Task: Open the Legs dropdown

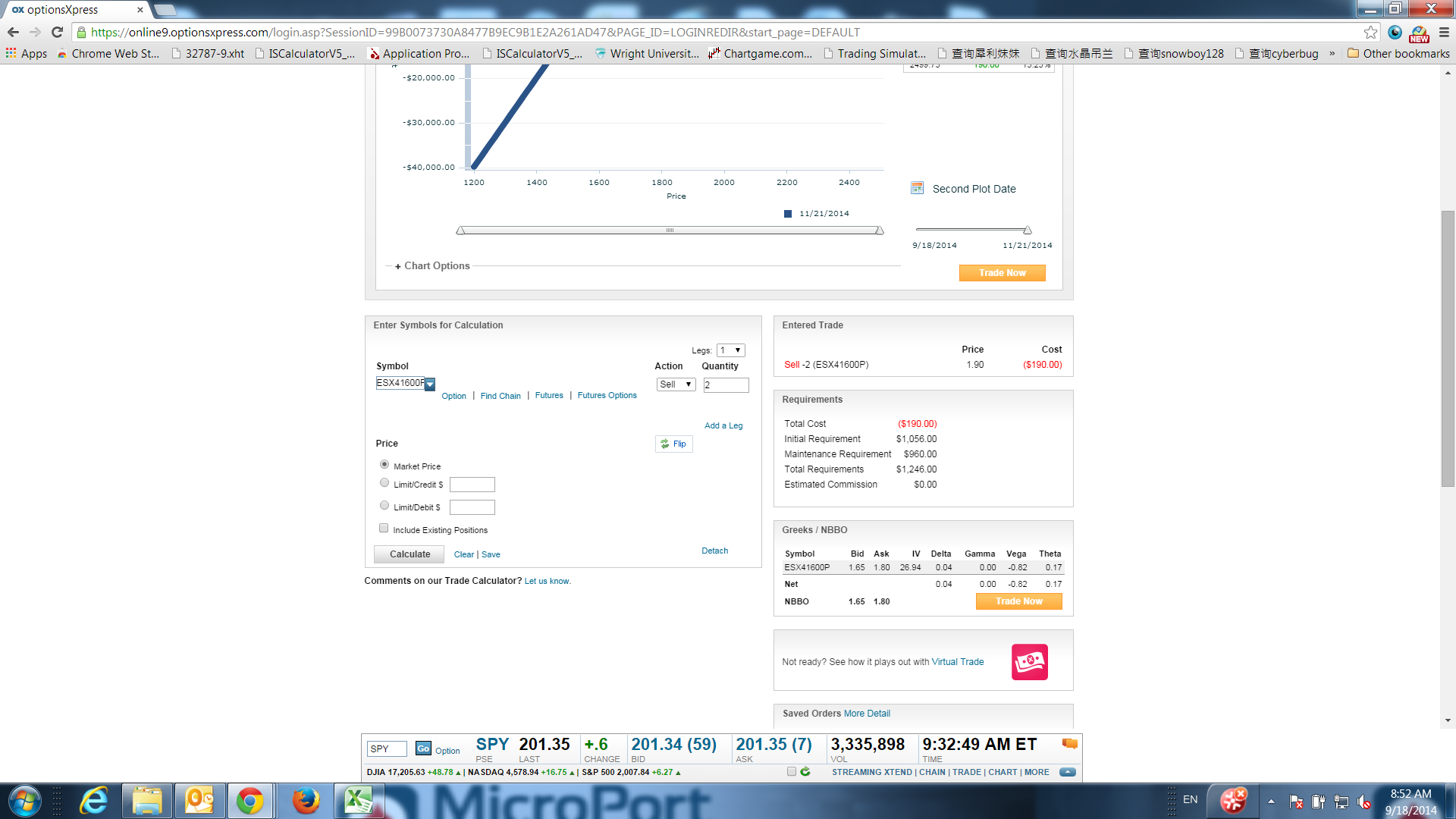Action: coord(731,350)
